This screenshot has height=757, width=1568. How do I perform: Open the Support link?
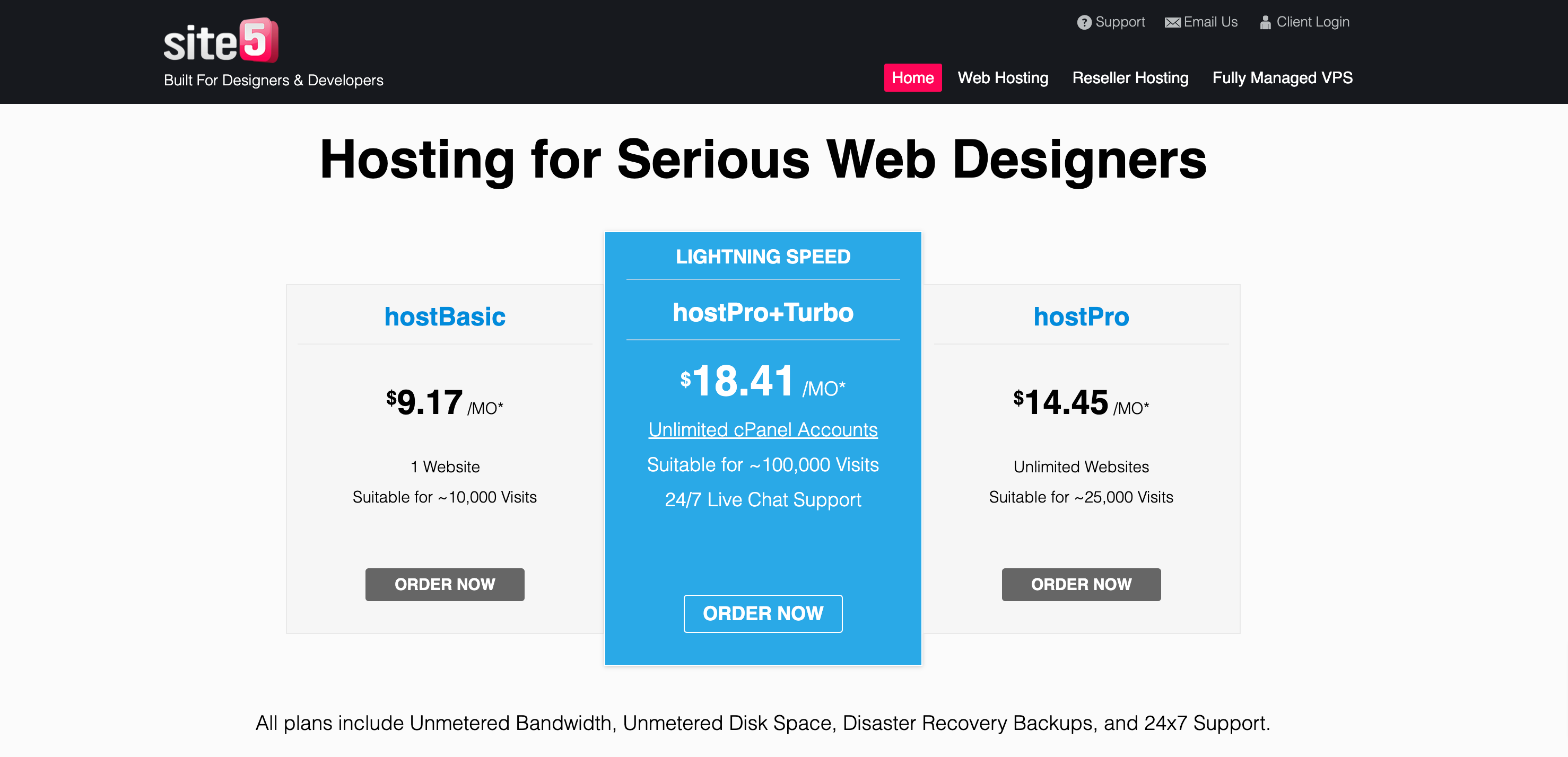1120,22
